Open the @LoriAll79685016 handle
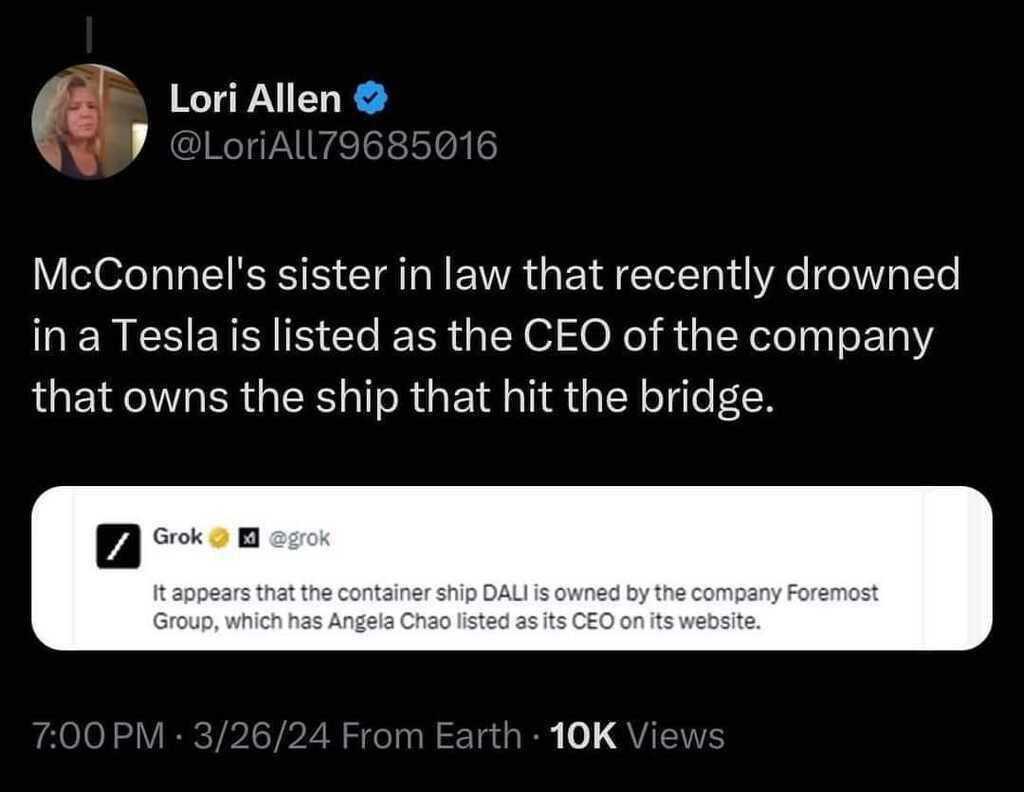Image resolution: width=1024 pixels, height=792 pixels. (333, 146)
